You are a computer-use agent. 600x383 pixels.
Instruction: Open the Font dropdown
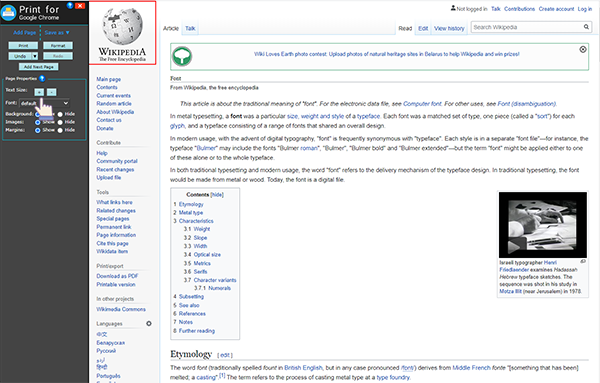(44, 103)
